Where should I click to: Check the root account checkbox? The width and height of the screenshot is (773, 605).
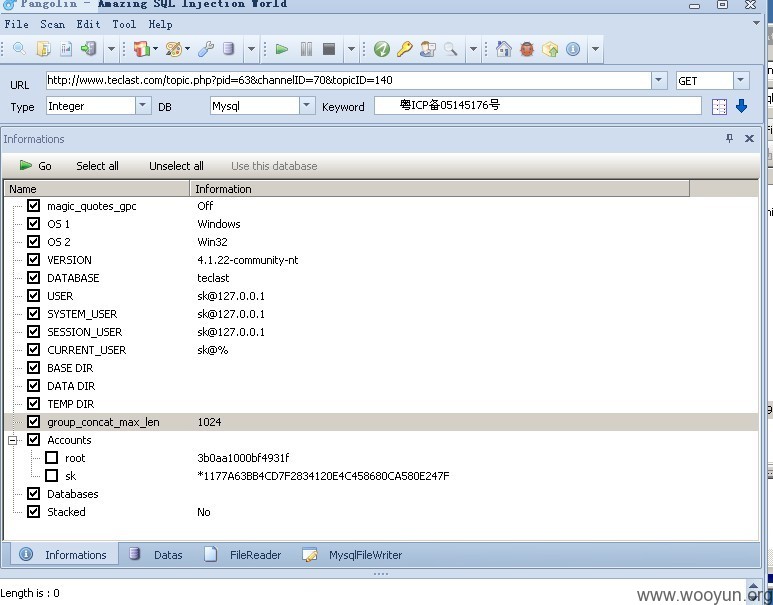click(x=51, y=458)
